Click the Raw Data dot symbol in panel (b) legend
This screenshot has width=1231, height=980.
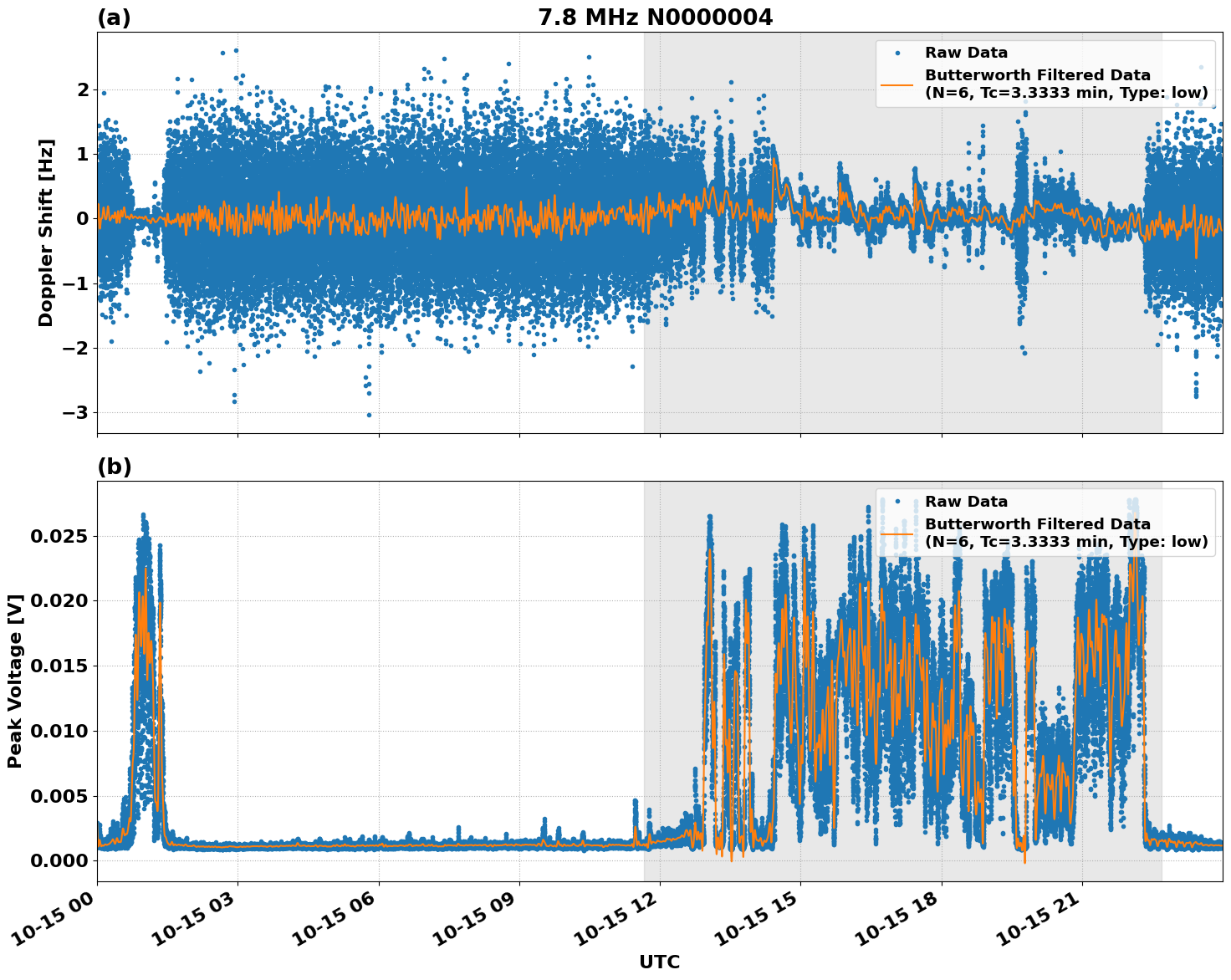(897, 501)
